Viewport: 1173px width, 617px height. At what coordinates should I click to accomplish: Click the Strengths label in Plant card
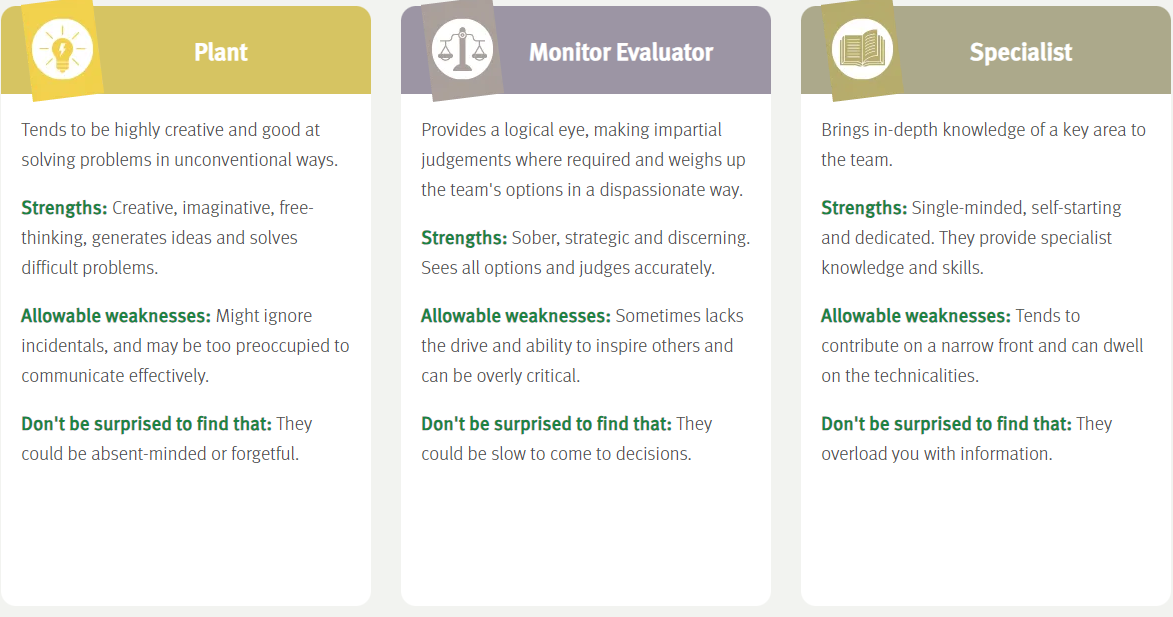64,208
